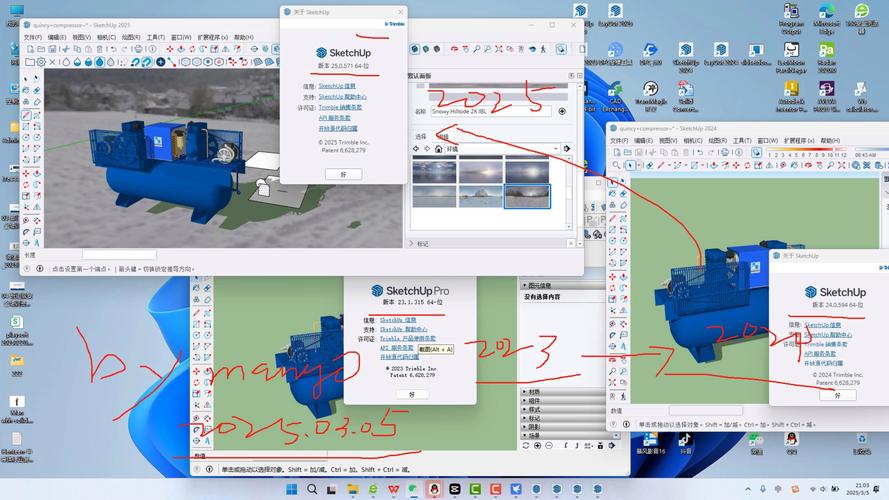Click the add scene plus icon in SketchUp 2023
Viewport: 889px width, 500px height.
point(537,446)
